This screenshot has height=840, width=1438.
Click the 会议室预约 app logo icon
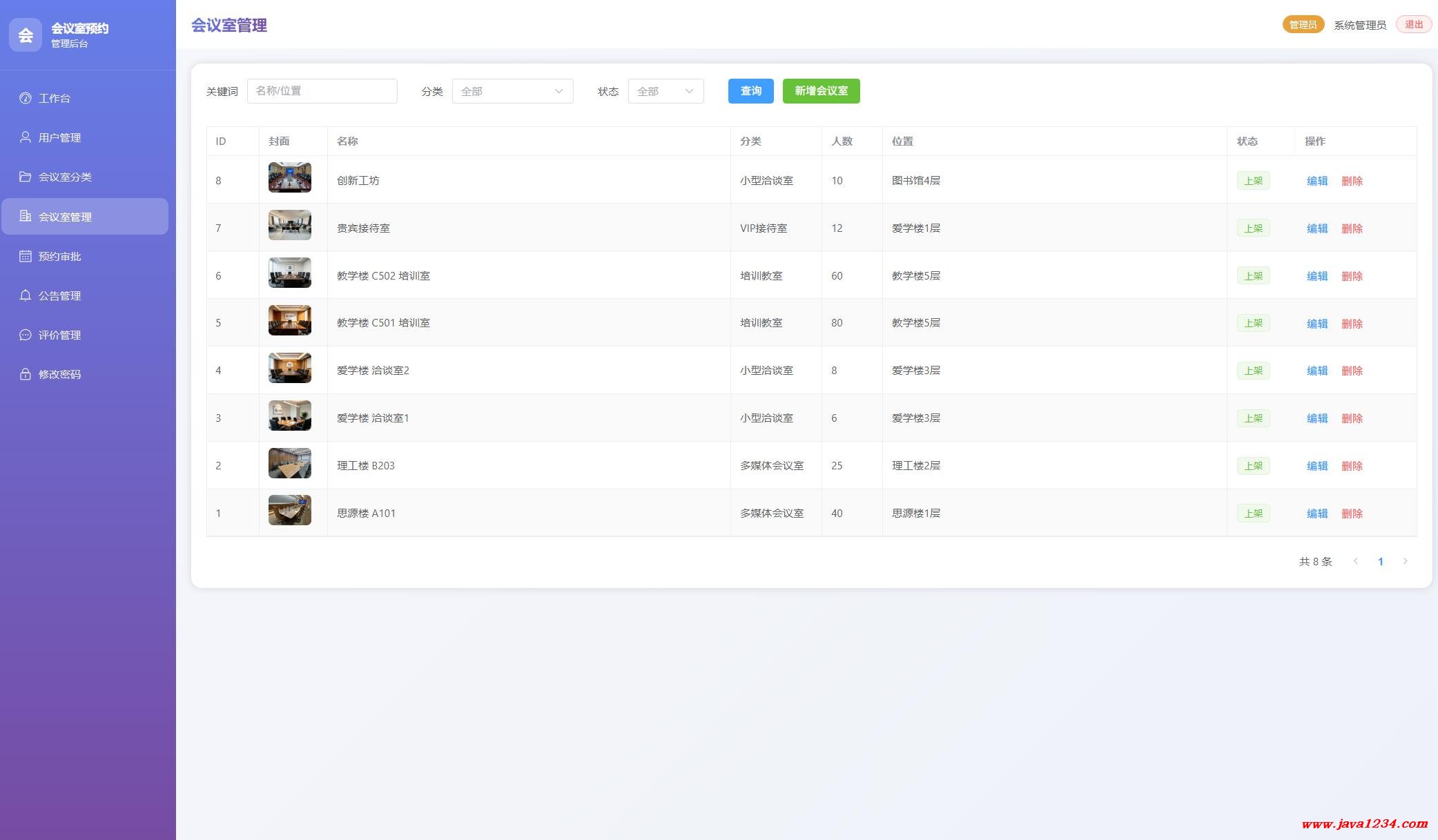point(26,35)
